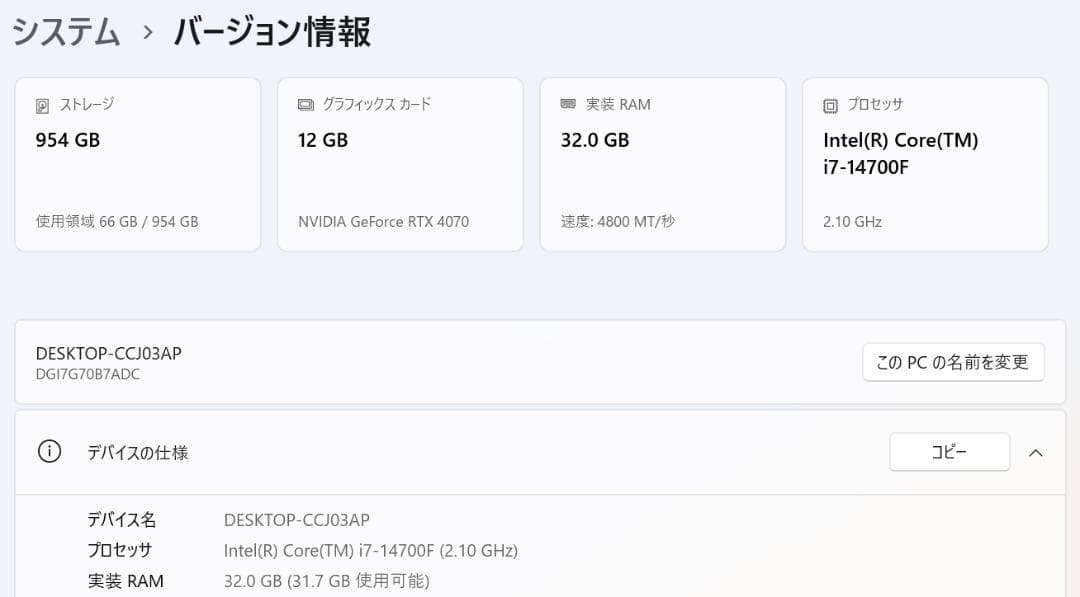Image resolution: width=1080 pixels, height=597 pixels.
Task: Select the 32.0 GB RAM card
Action: pyautogui.click(x=662, y=163)
